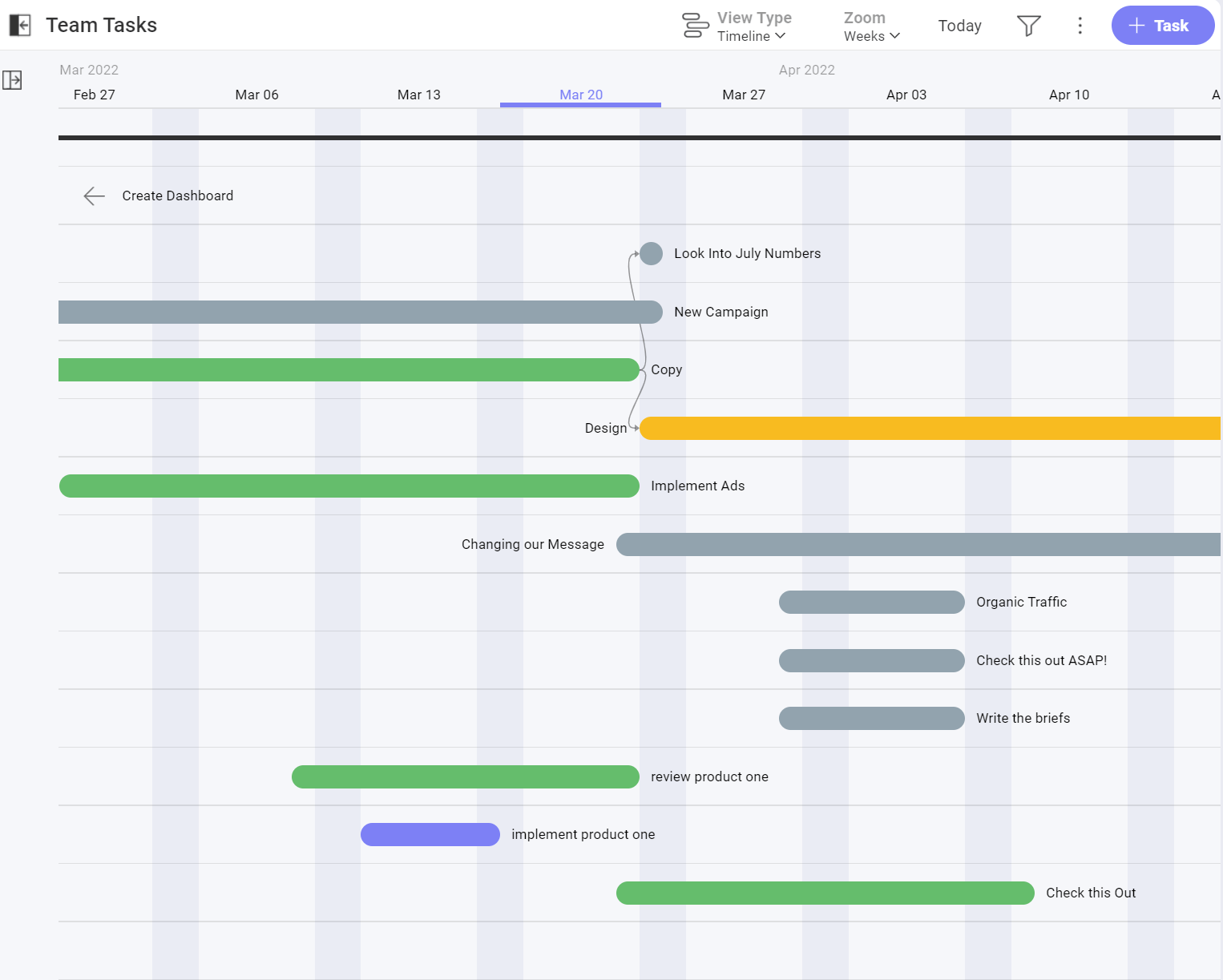The width and height of the screenshot is (1223, 980).
Task: Open the Timeline view type dropdown
Action: coord(750,35)
